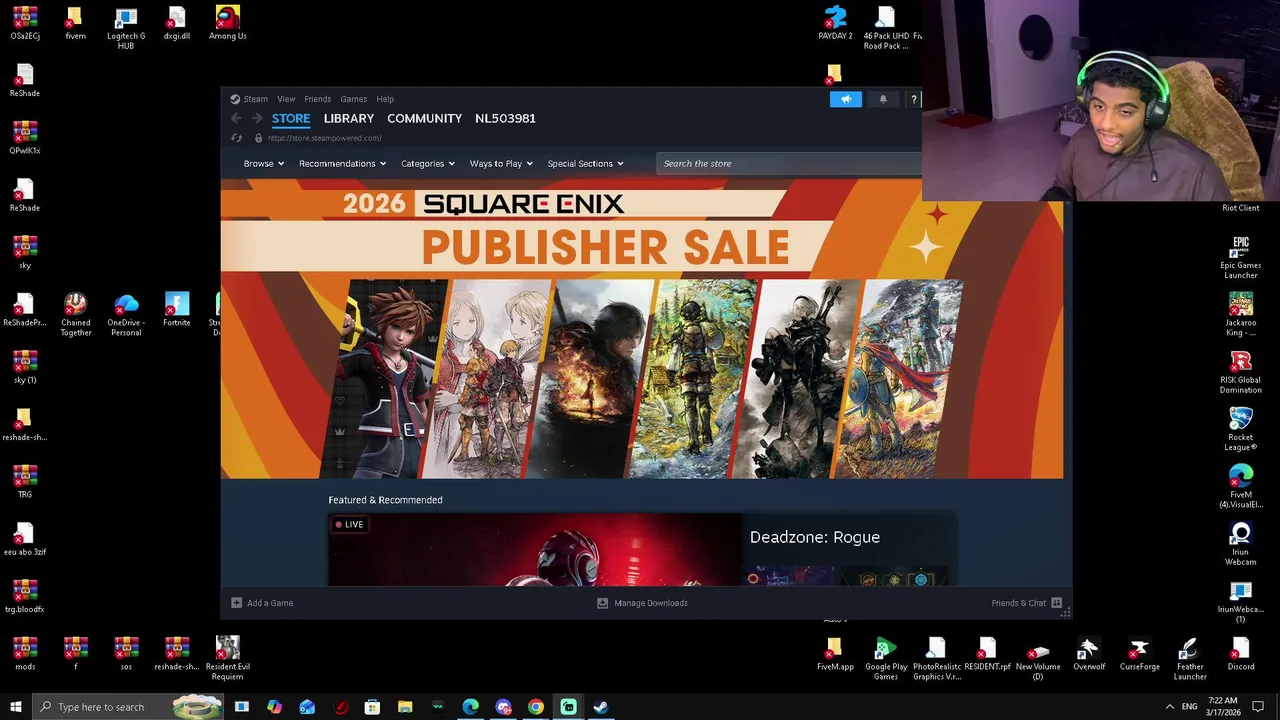Open the View menu

pyautogui.click(x=286, y=99)
